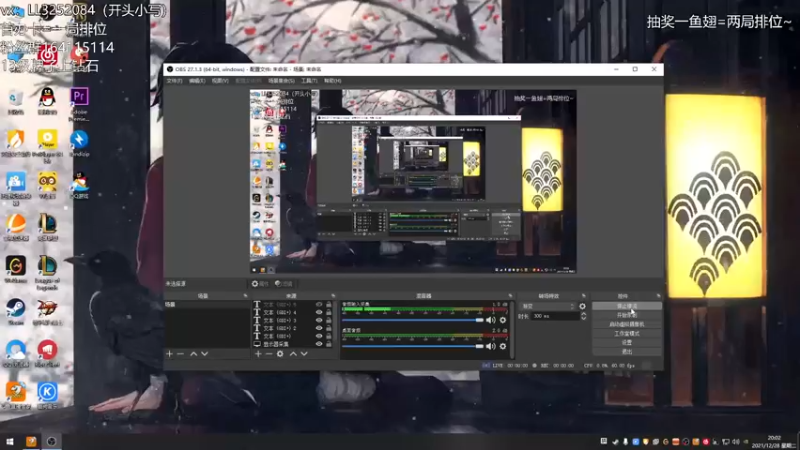Toggle visibility of text (GDI+) 3 source
The width and height of the screenshot is (800, 450).
[x=319, y=320]
